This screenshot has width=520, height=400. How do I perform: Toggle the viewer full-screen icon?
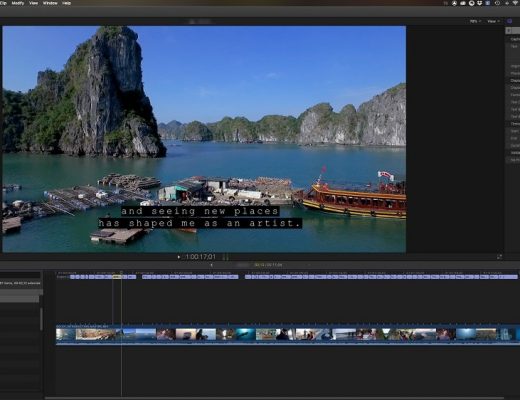[499, 257]
